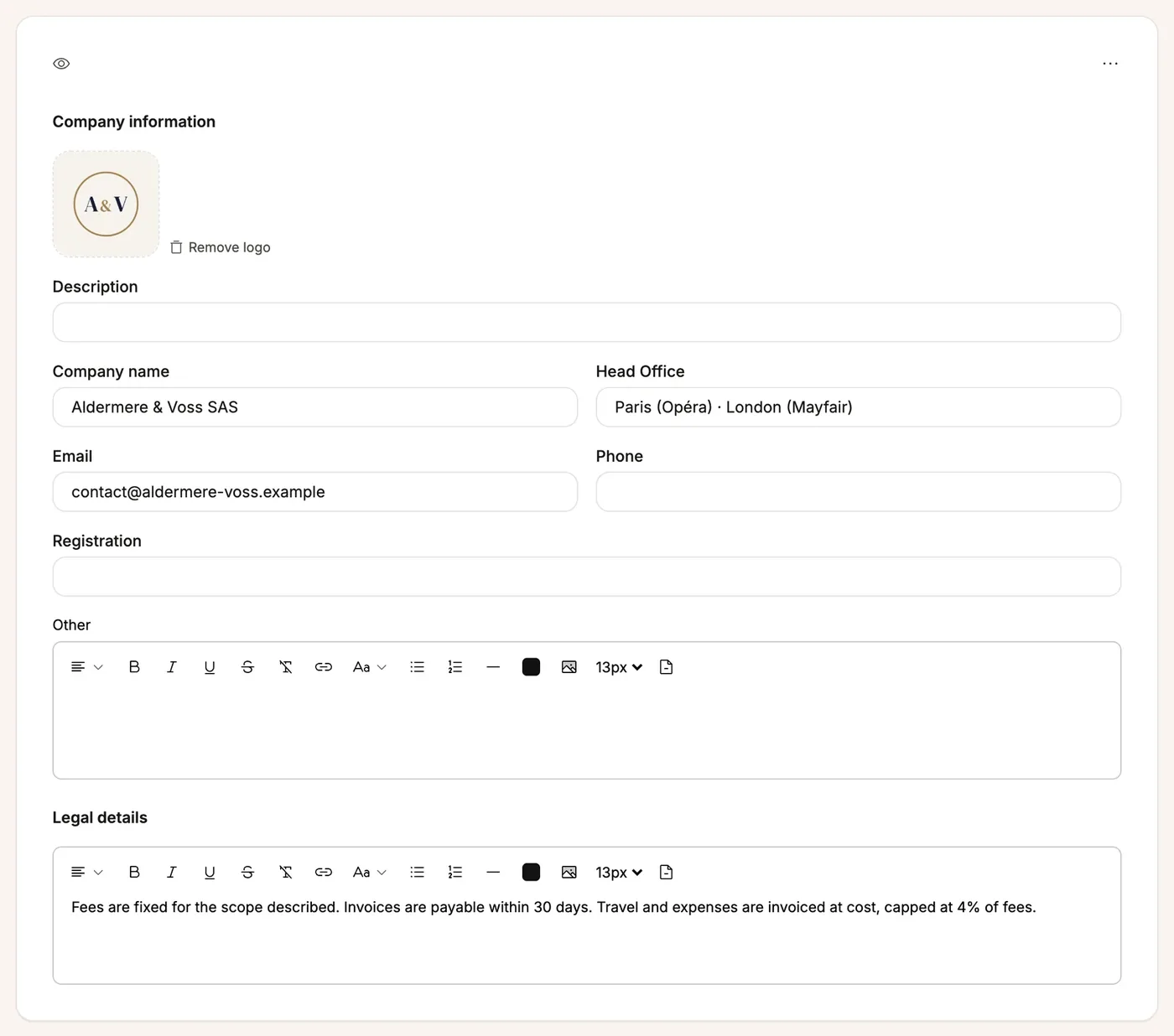This screenshot has height=1036, width=1174.
Task: Apply strikethrough in the Legal details editor
Action: click(247, 873)
